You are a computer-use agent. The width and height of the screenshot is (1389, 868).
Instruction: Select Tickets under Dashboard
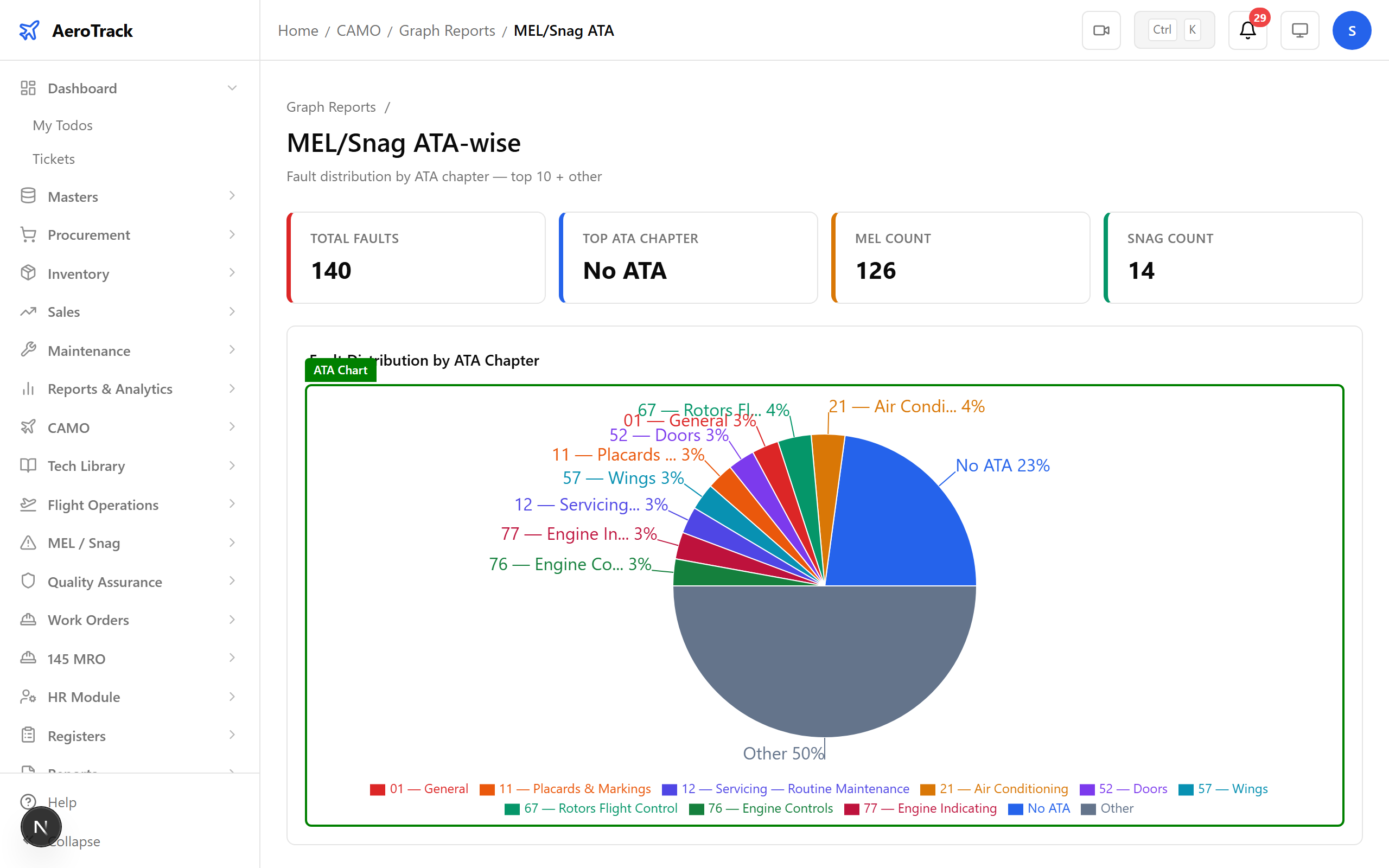(x=53, y=158)
